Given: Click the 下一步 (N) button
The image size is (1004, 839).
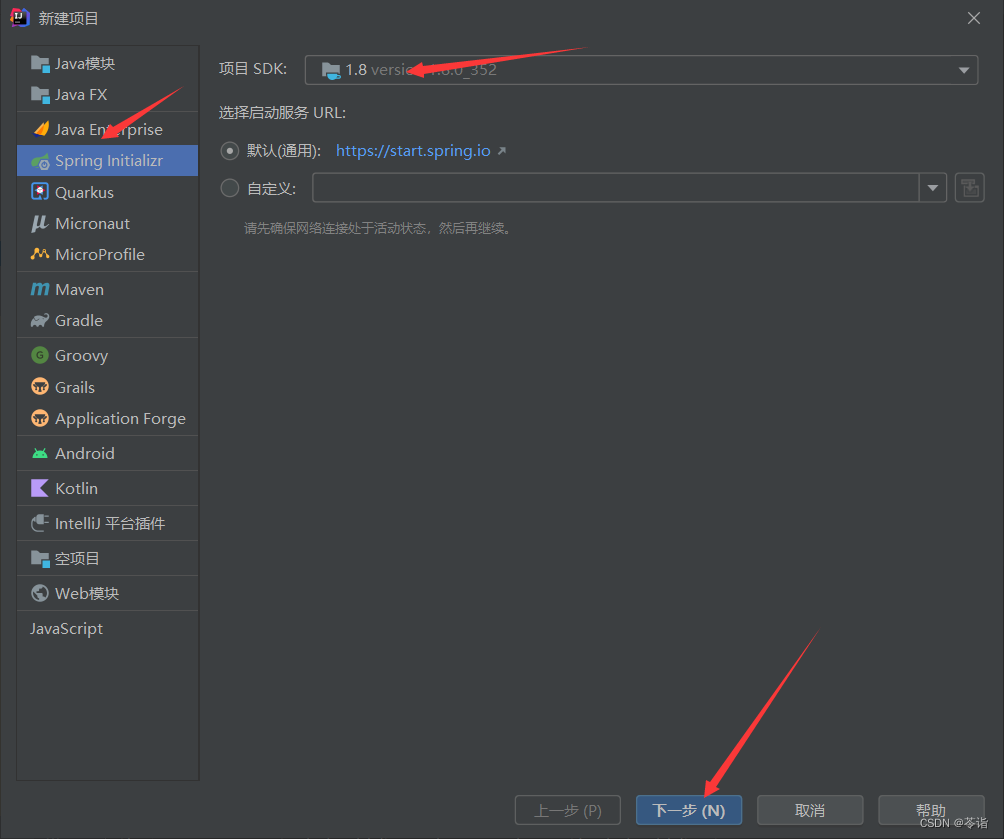Looking at the screenshot, I should coord(689,810).
